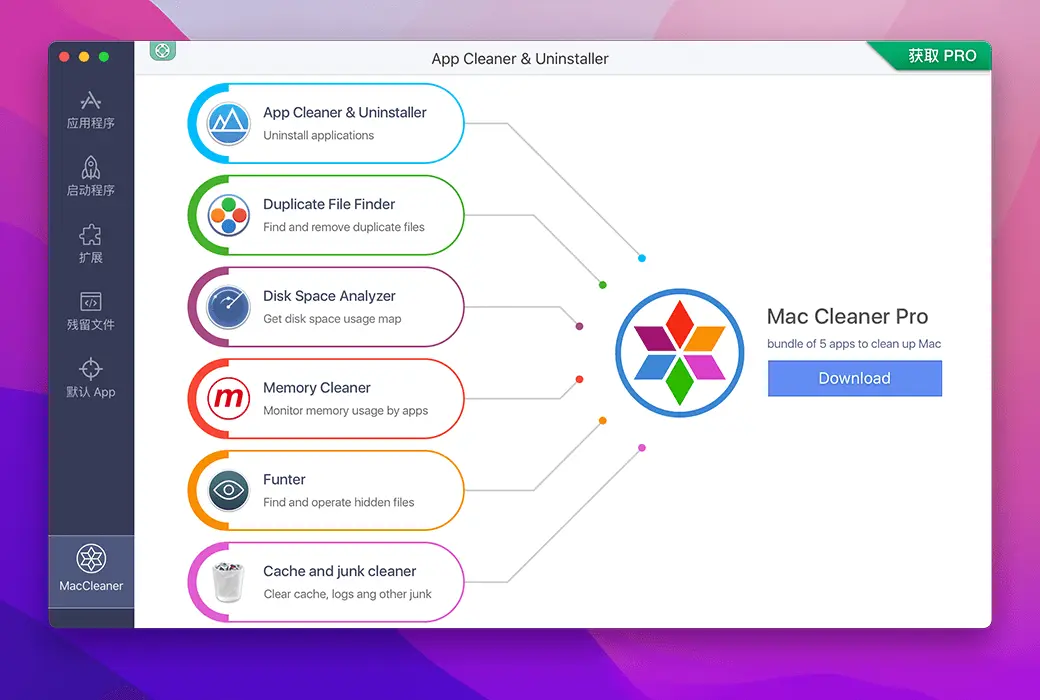Open the 启动程序 rocket section
This screenshot has height=700, width=1040.
click(x=91, y=176)
